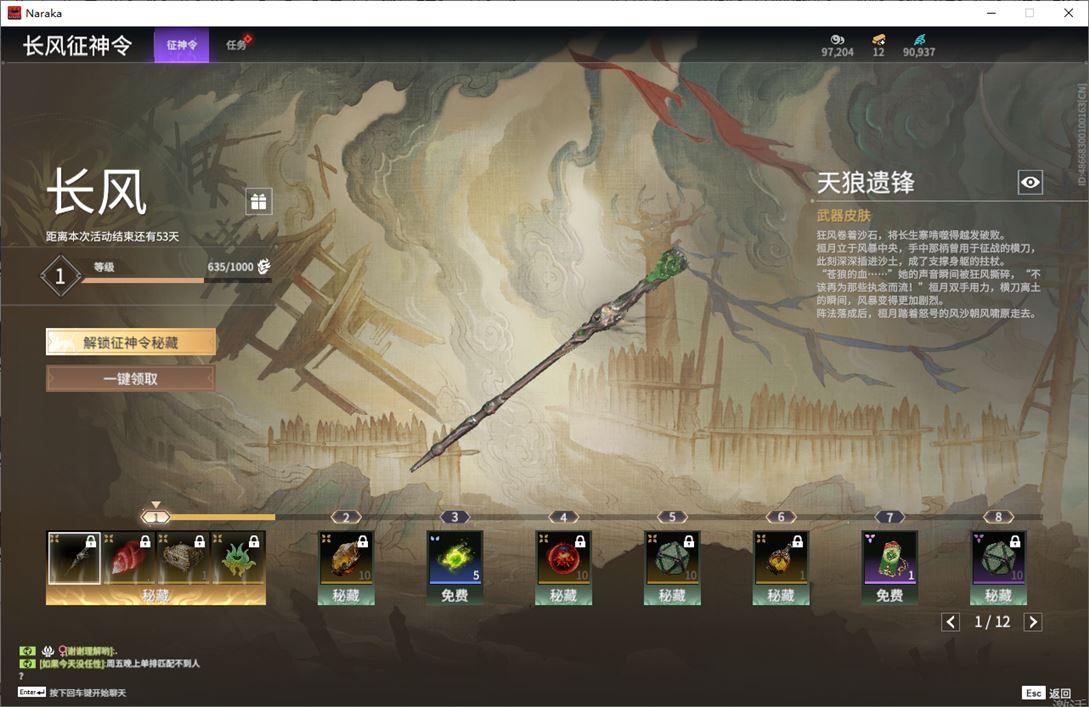
Task: Click the 秘藏 label under level 4 reward
Action: 563,595
